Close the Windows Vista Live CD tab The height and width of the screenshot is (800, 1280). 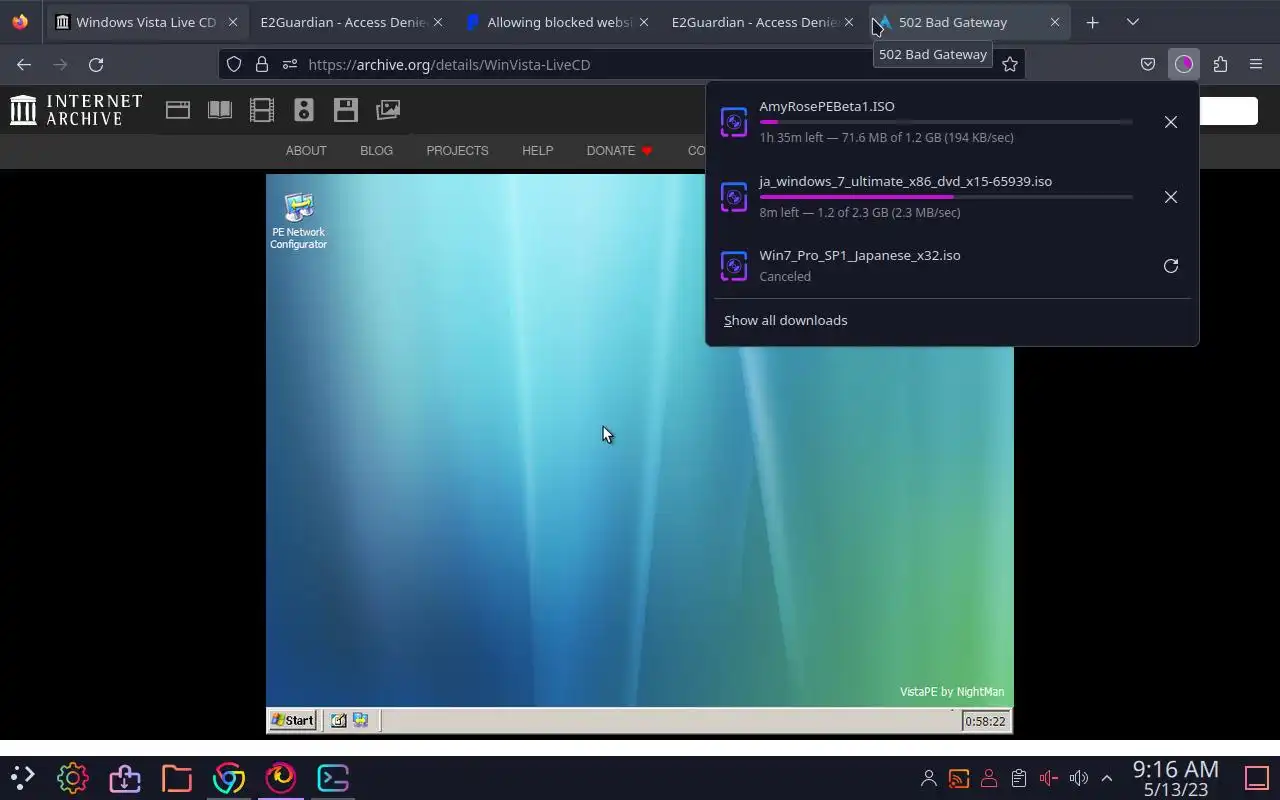pos(232,22)
